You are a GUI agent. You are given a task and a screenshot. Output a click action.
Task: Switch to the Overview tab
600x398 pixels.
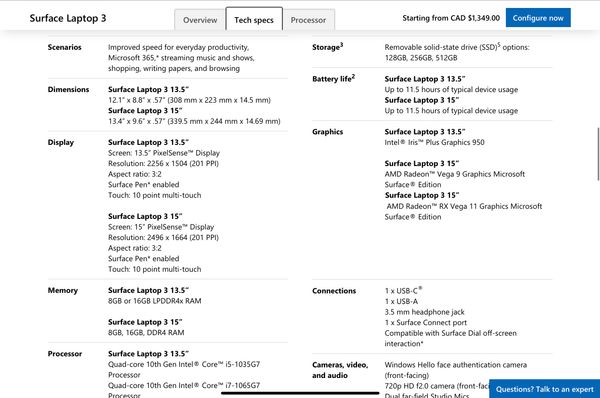200,20
